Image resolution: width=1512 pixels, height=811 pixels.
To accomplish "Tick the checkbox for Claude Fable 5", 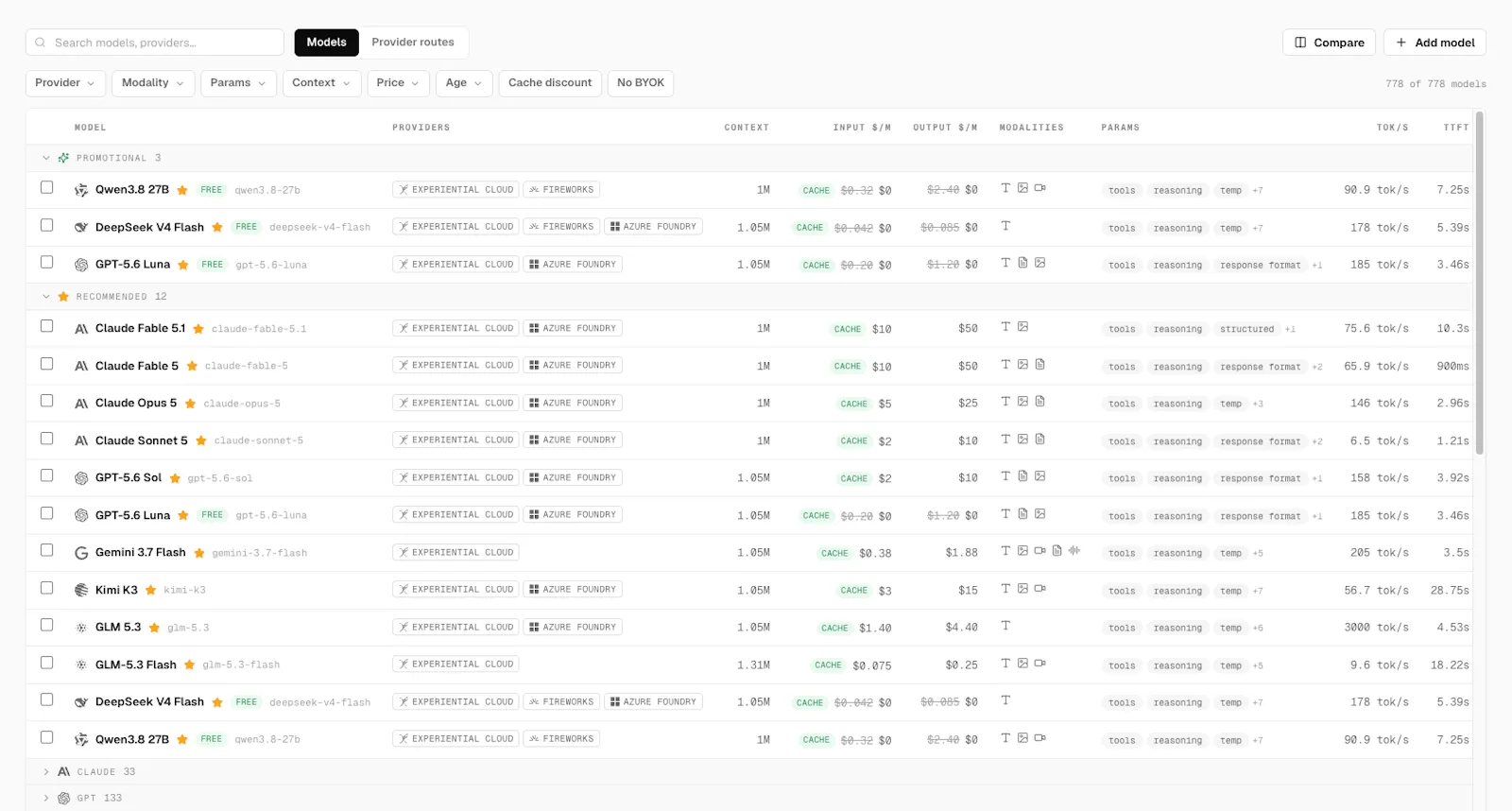I will pos(46,364).
